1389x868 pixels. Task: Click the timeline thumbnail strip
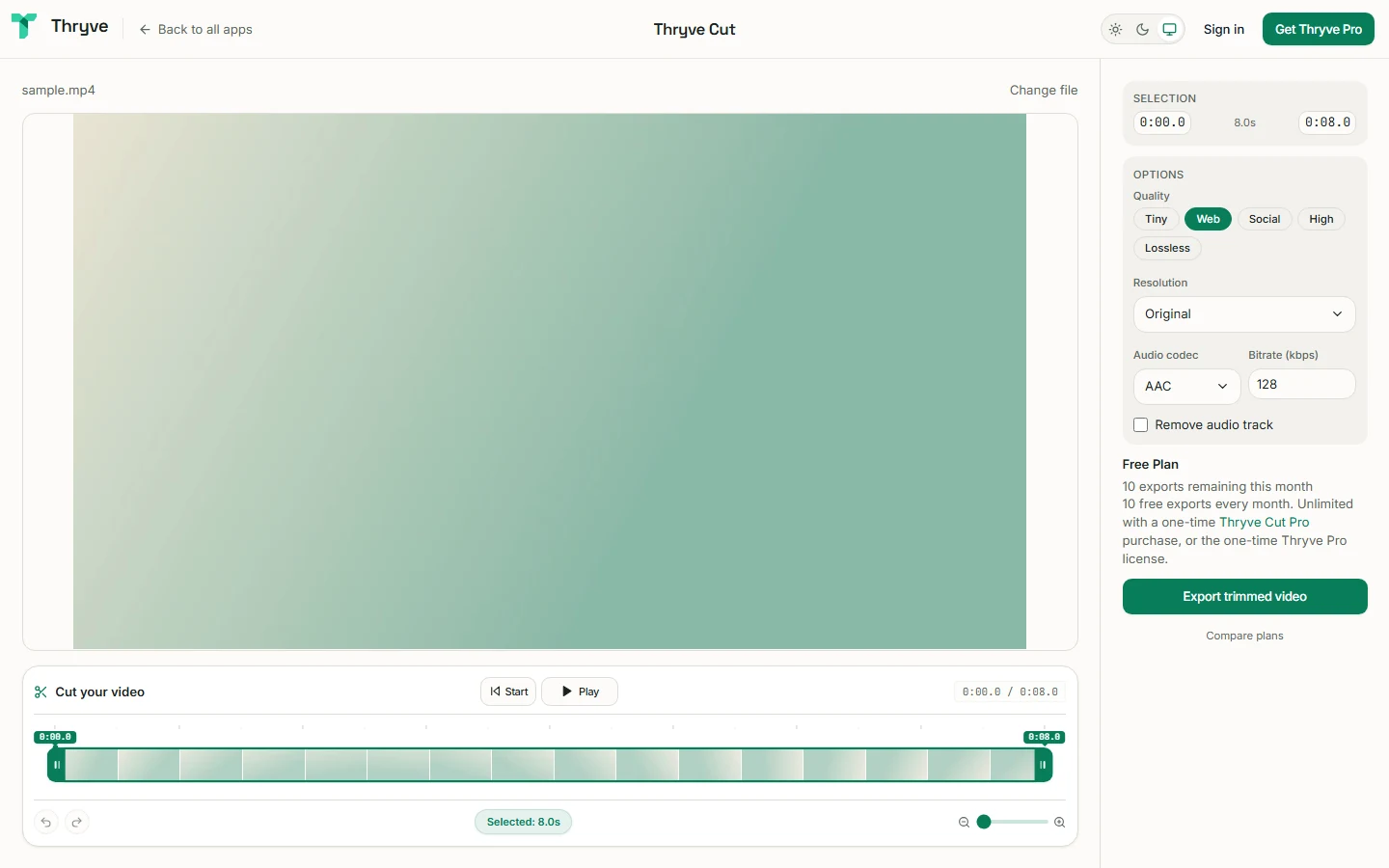click(x=550, y=765)
